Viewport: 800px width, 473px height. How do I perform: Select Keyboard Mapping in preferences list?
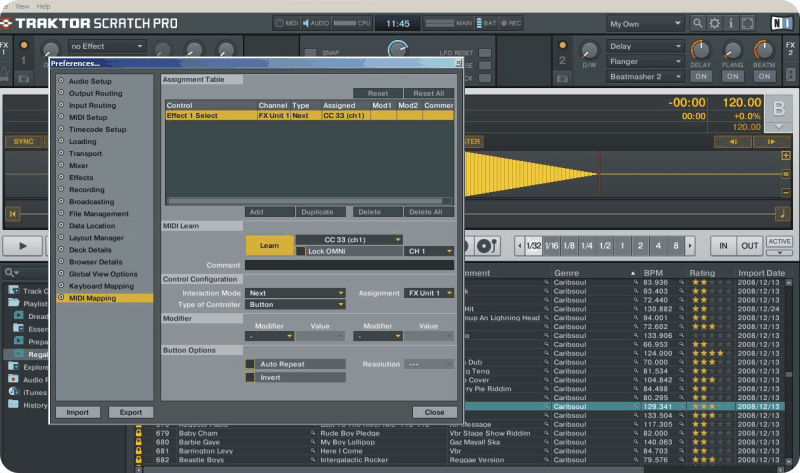tap(102, 285)
